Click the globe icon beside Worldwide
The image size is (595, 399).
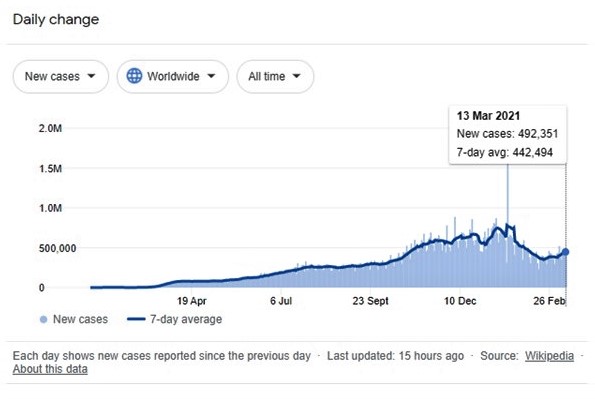134,76
